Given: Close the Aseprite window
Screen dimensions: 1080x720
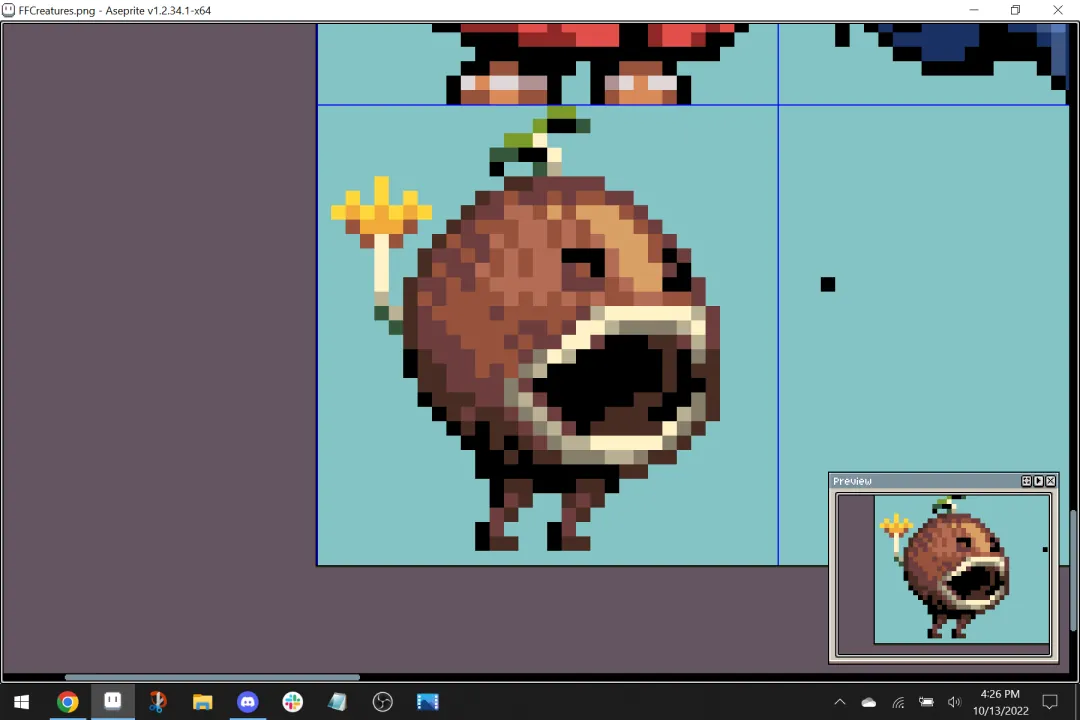Looking at the screenshot, I should click(x=1058, y=10).
